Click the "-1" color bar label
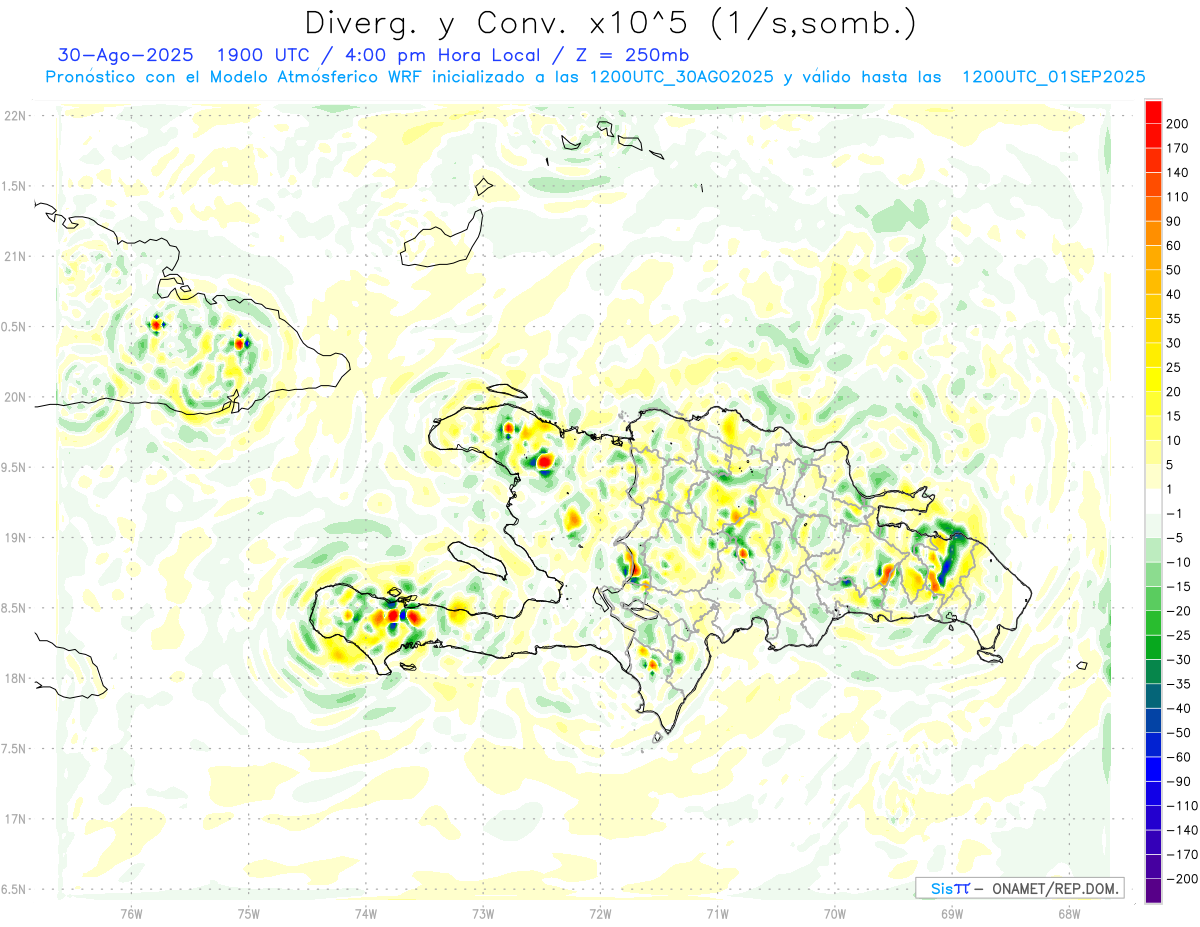Viewport: 1200px width, 927px height. point(1174,513)
